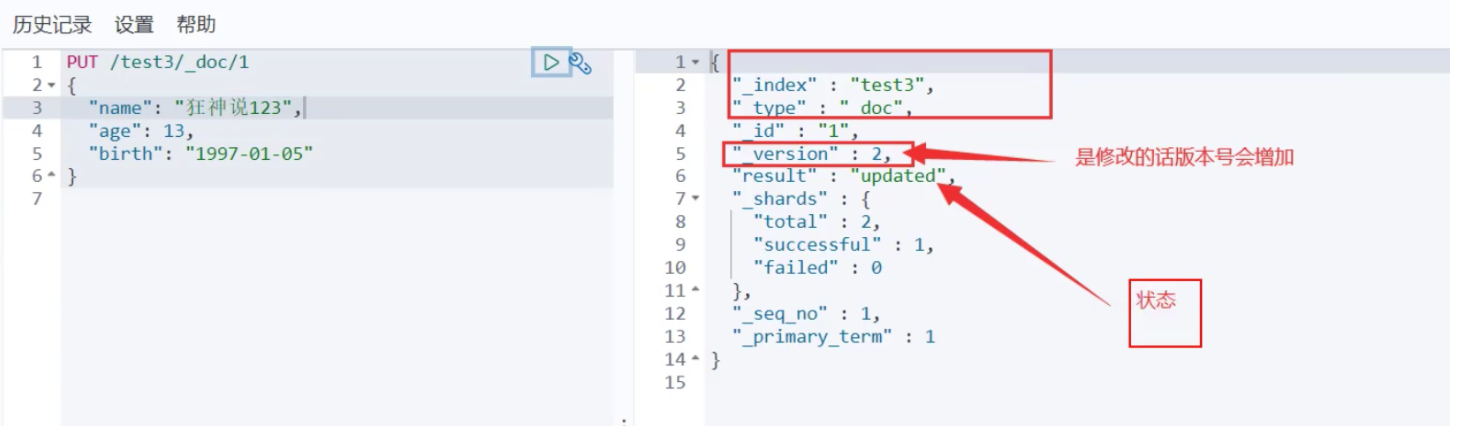This screenshot has height=426, width=1462.
Task: Click the "result" : "updated" value
Action: [899, 176]
